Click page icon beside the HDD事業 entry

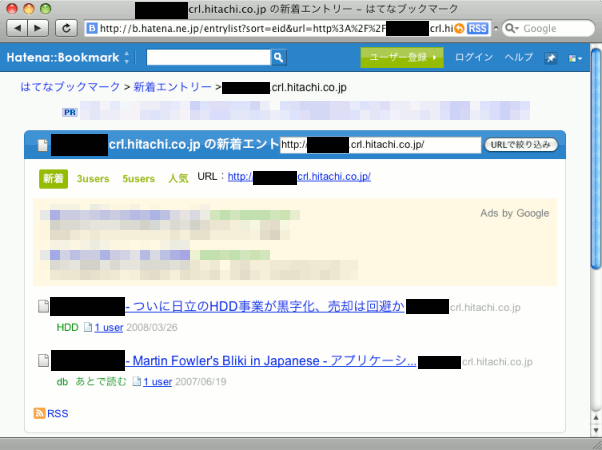tap(43, 306)
